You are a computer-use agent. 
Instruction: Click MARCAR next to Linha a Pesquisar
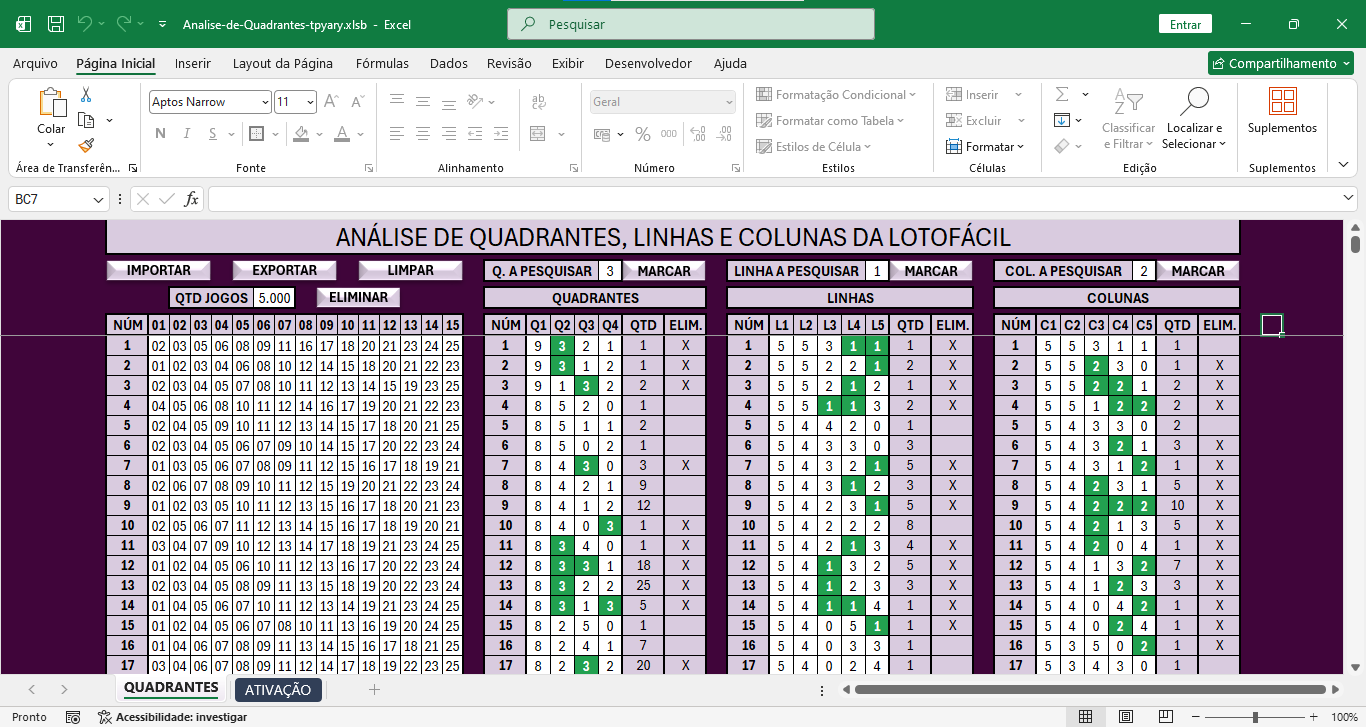[x=930, y=271]
